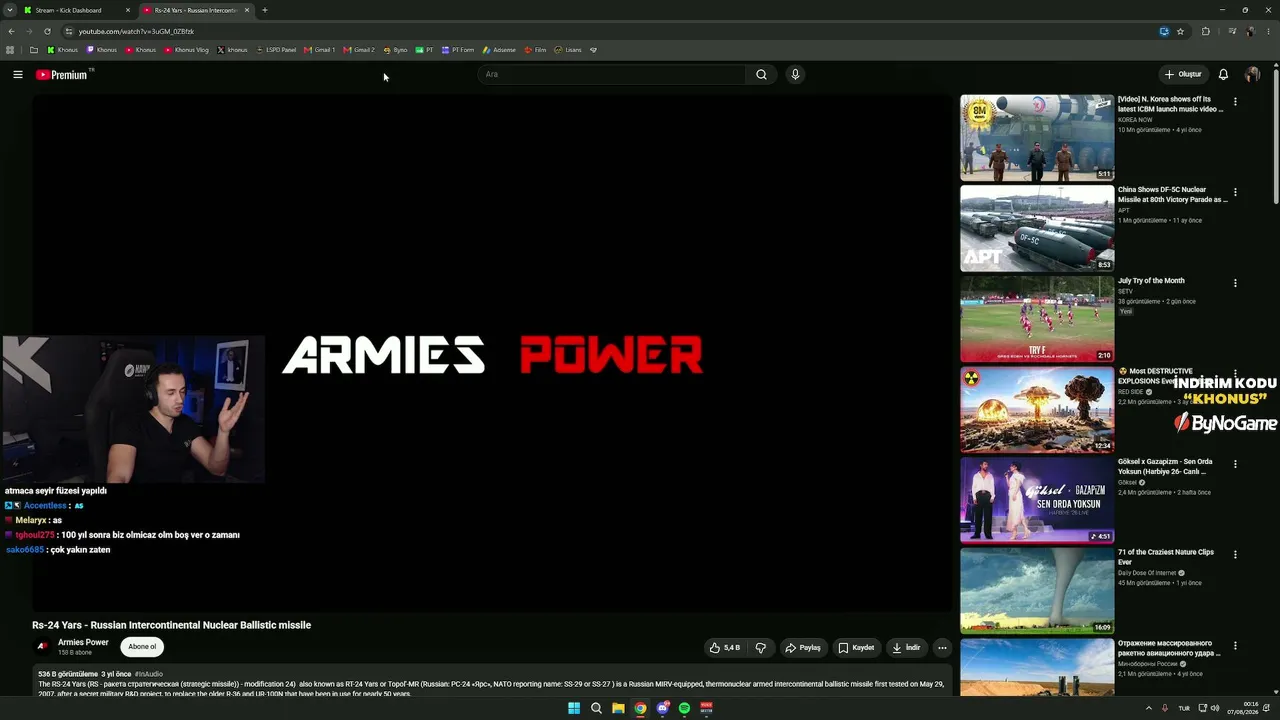
Task: Open Windows taskbar search
Action: pyautogui.click(x=596, y=708)
